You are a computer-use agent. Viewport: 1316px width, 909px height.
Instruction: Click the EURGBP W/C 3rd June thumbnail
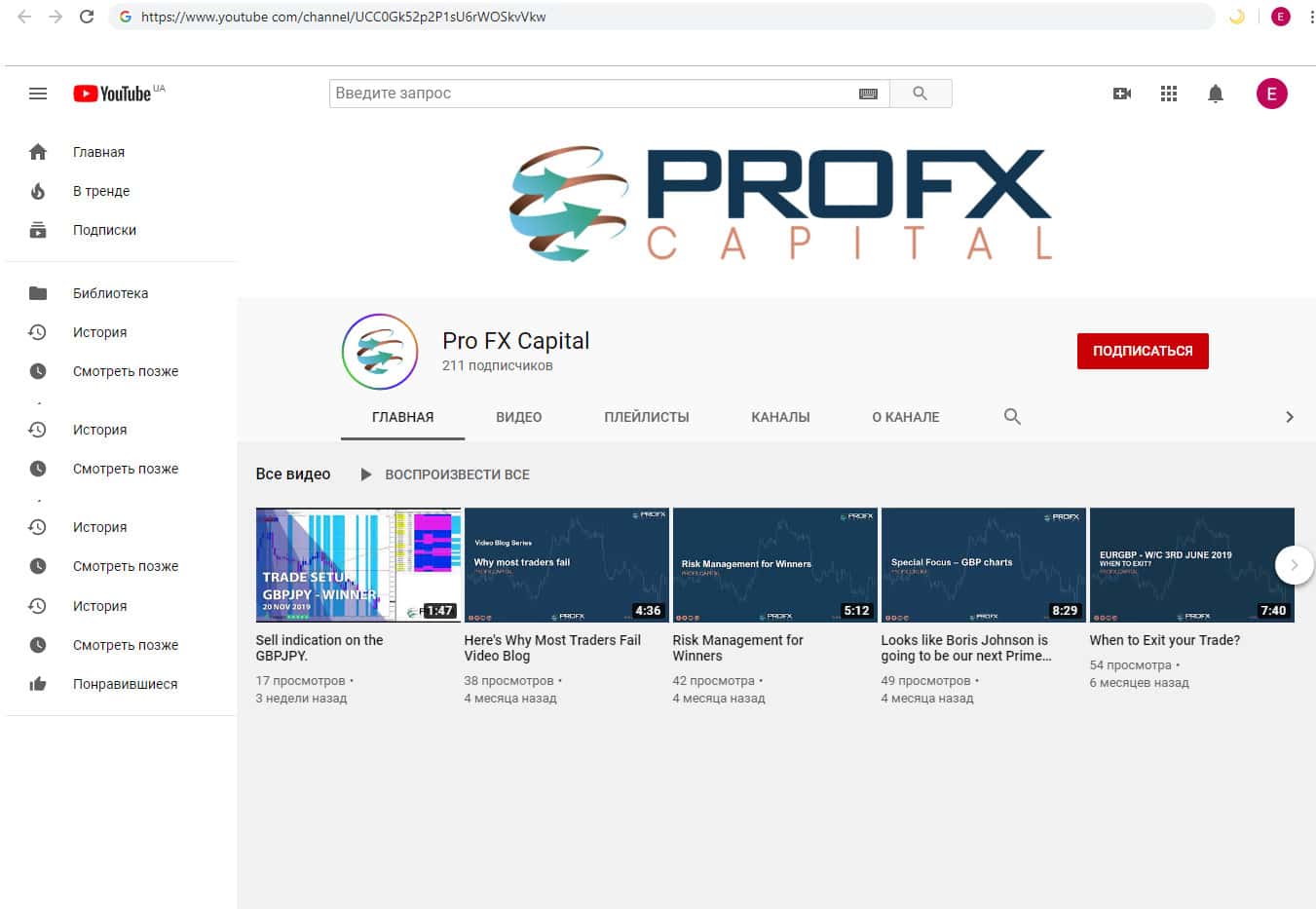click(x=1192, y=565)
